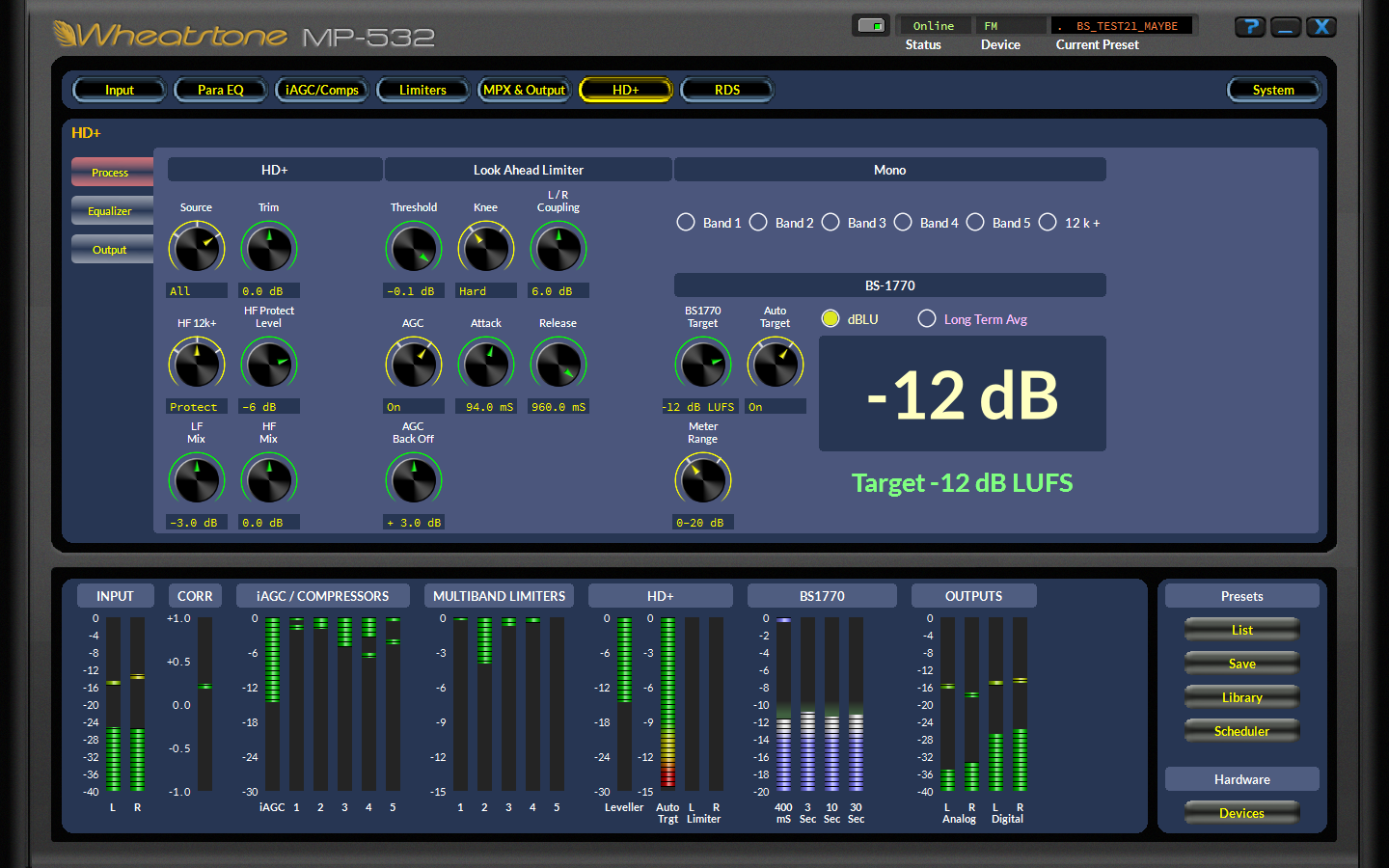Click the AGC Back Off value + 3.0 dB
Screen dimensions: 1389x868
click(x=414, y=522)
